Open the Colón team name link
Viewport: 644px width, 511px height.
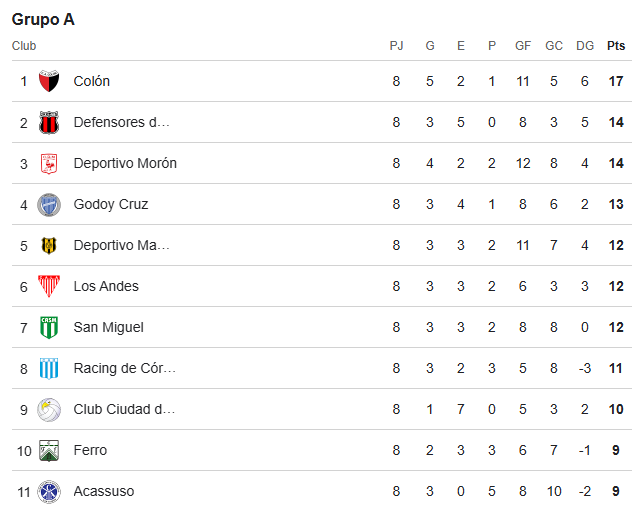pos(92,81)
